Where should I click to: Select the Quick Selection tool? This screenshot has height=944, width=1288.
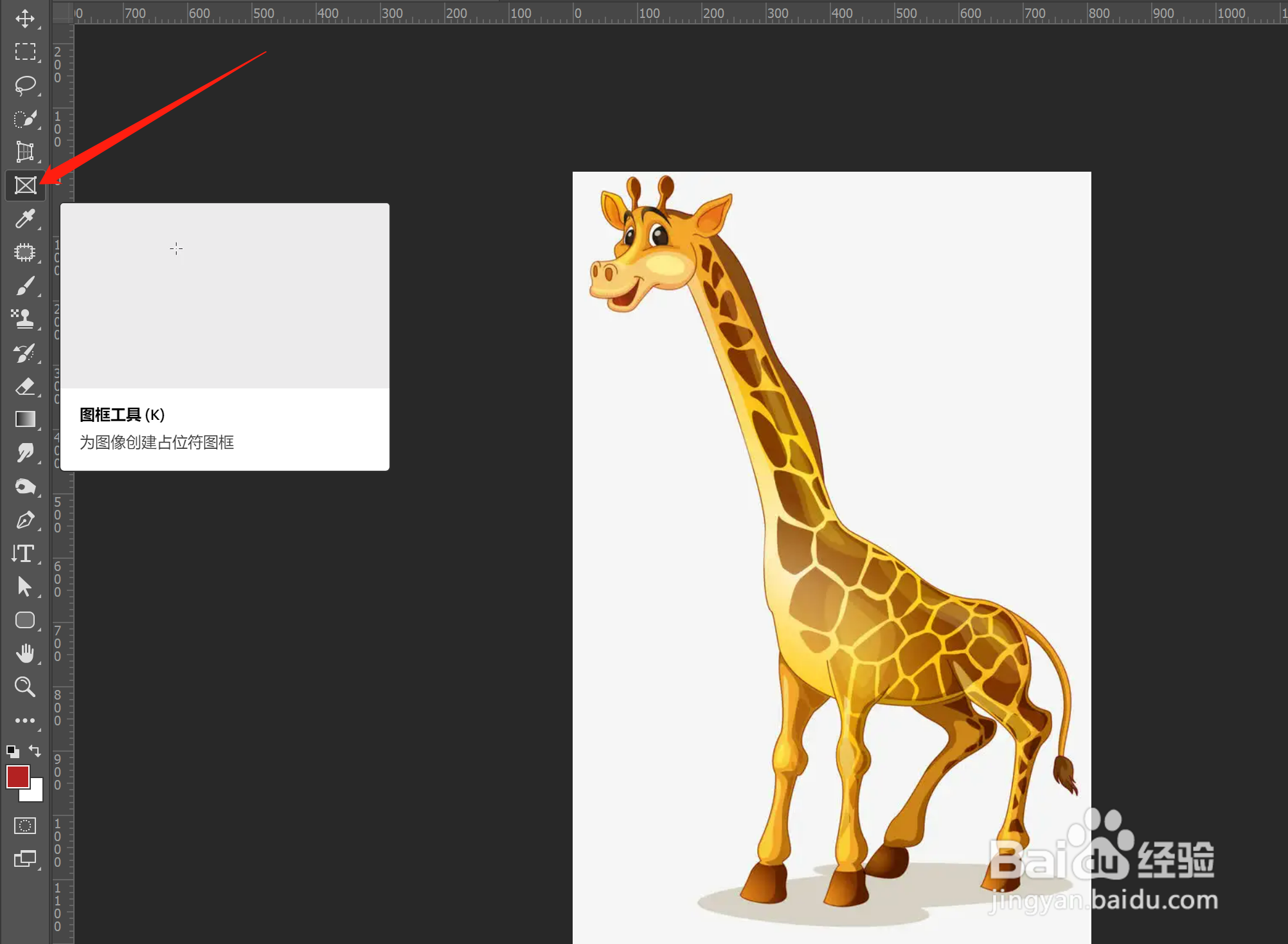(25, 119)
